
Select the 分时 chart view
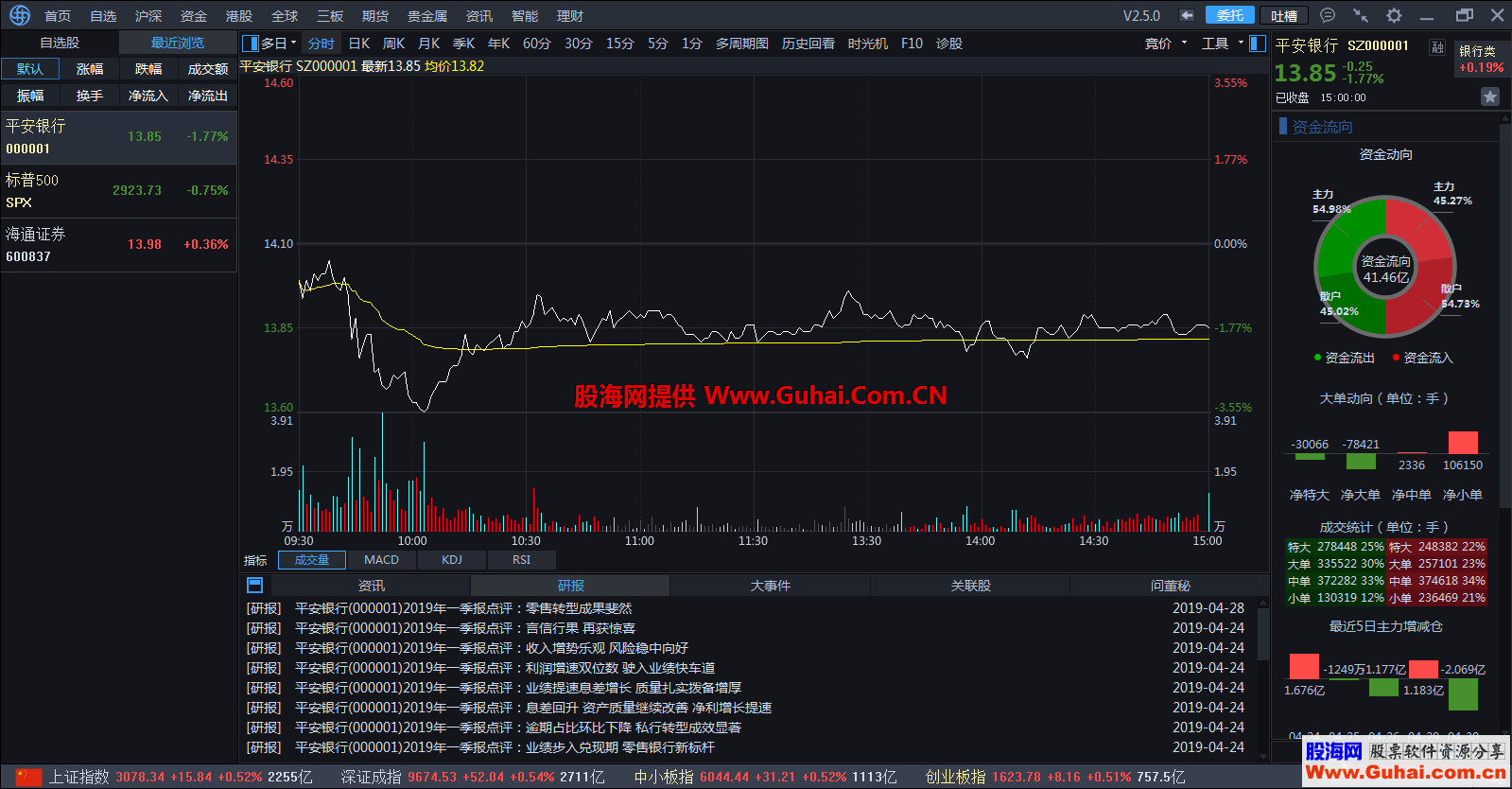click(322, 44)
